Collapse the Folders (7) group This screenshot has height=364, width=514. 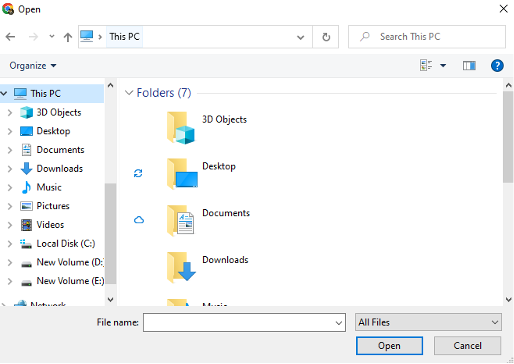[x=129, y=93]
